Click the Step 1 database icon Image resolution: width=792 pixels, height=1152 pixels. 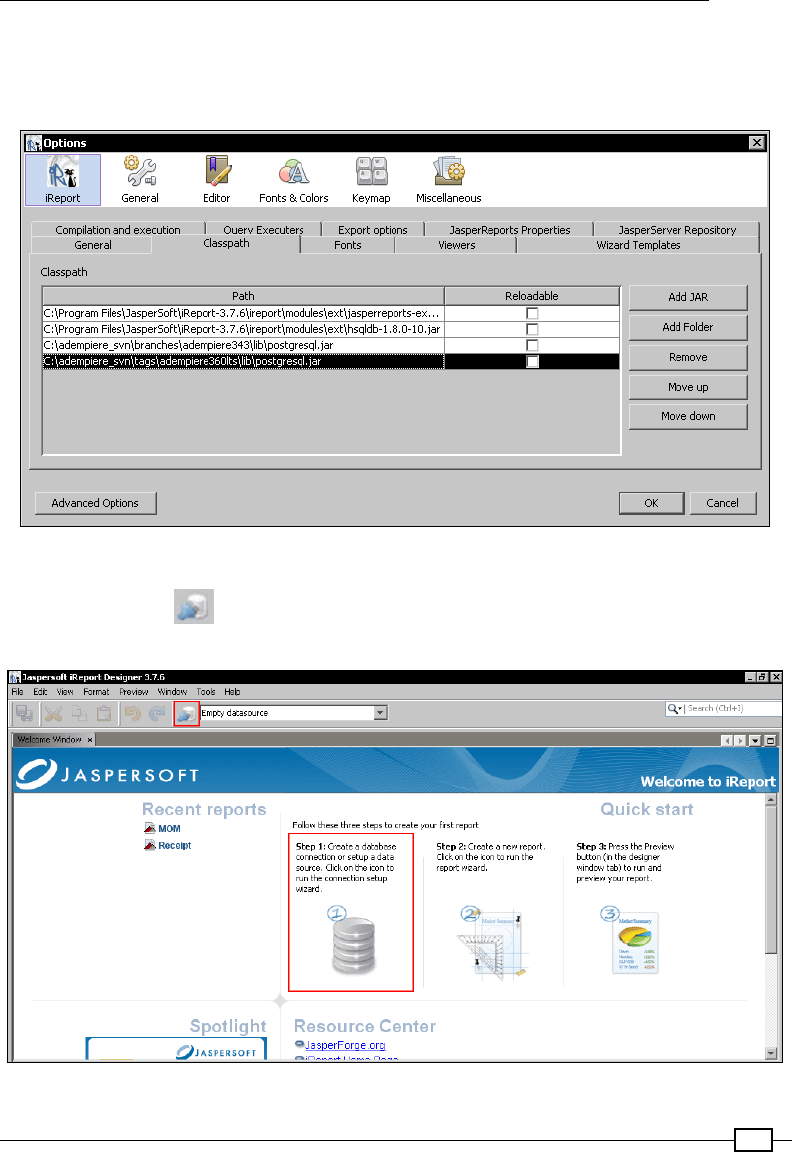pos(350,944)
